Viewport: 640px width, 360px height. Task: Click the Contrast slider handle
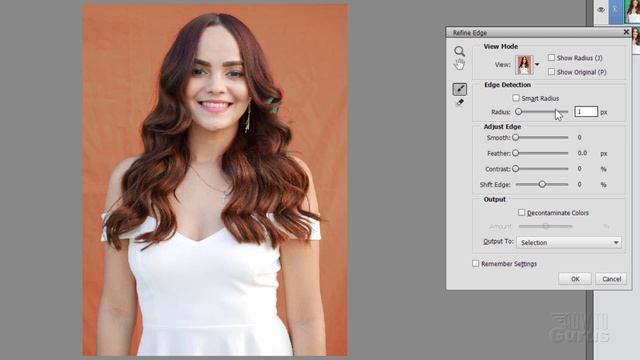coord(516,169)
